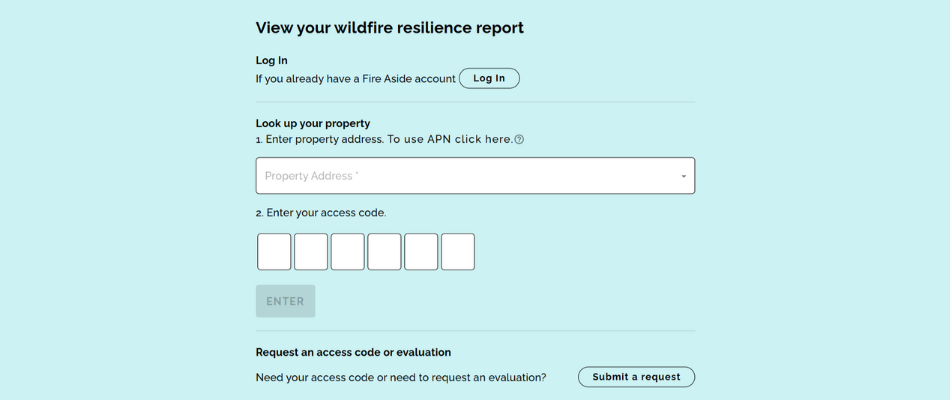Select the third access code box
The image size is (950, 400).
click(348, 252)
